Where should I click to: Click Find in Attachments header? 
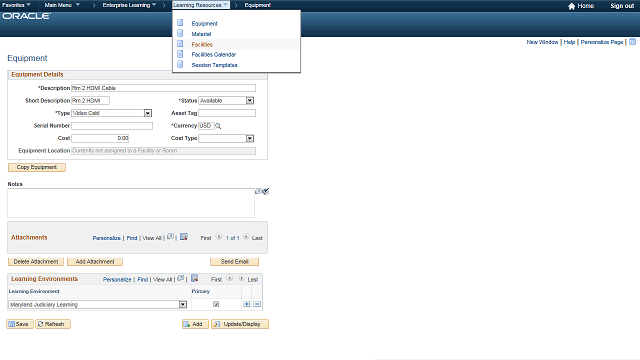(132, 238)
